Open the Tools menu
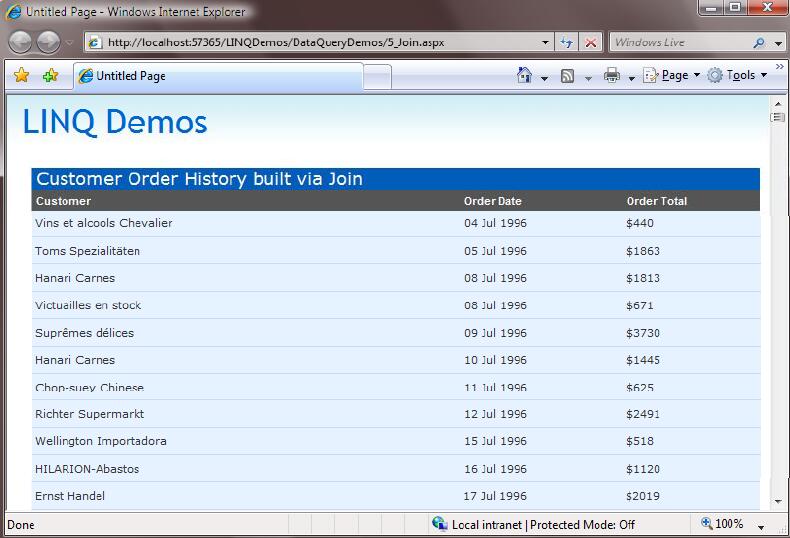Image resolution: width=790 pixels, height=538 pixels. point(737,75)
